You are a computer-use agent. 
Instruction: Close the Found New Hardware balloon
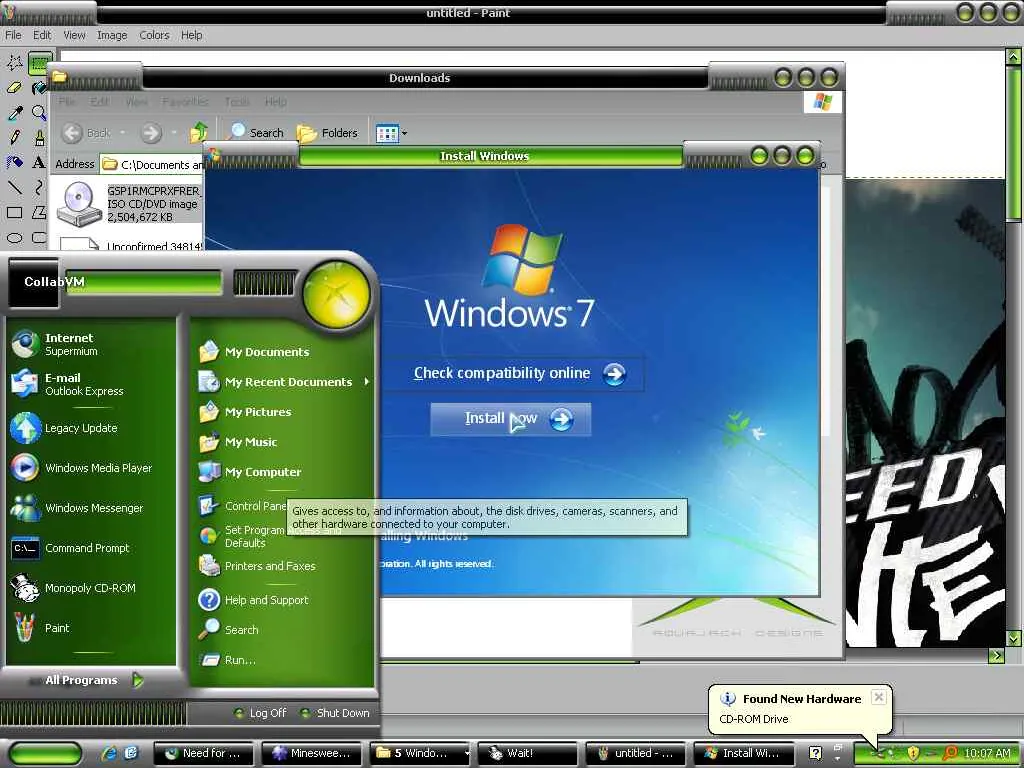click(x=879, y=697)
